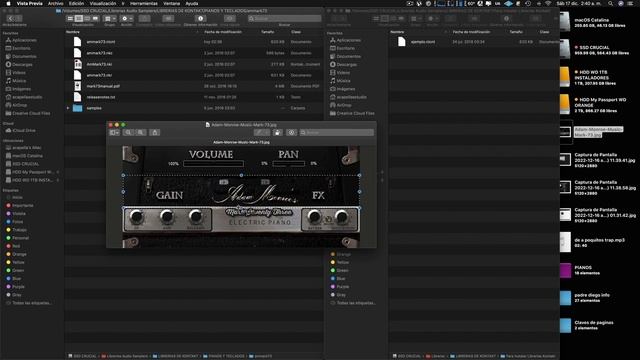Image resolution: width=640 pixels, height=360 pixels.
Task: Open the Ventana menu
Action: (x=171, y=3)
